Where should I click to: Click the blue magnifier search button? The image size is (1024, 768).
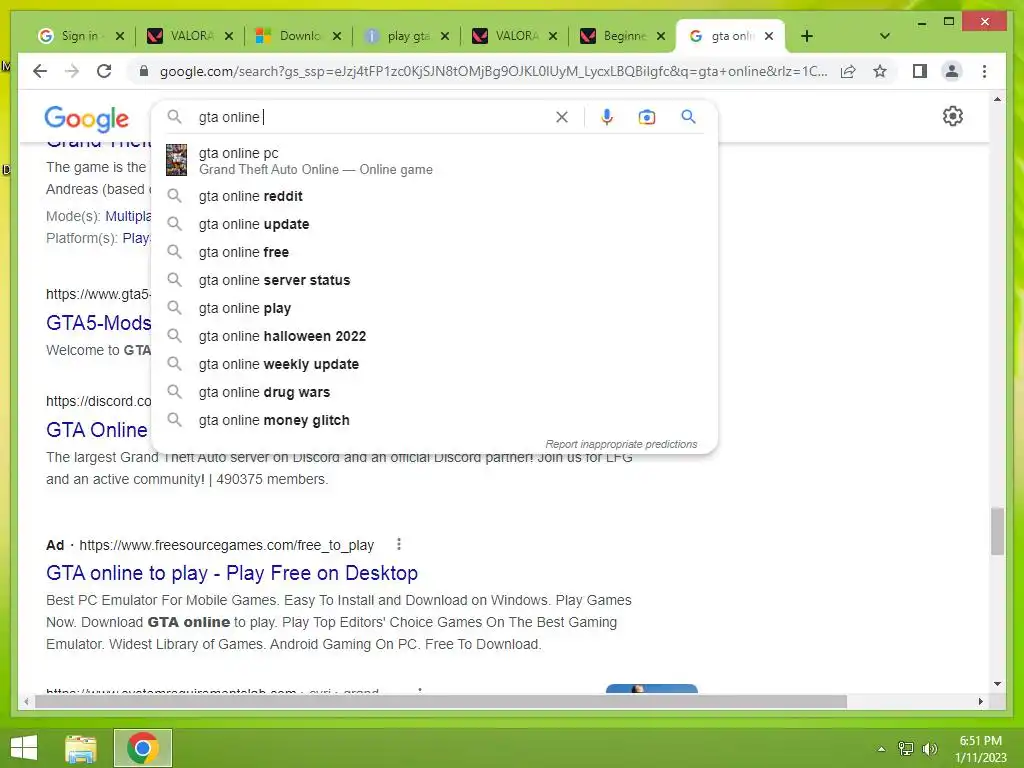pyautogui.click(x=688, y=117)
